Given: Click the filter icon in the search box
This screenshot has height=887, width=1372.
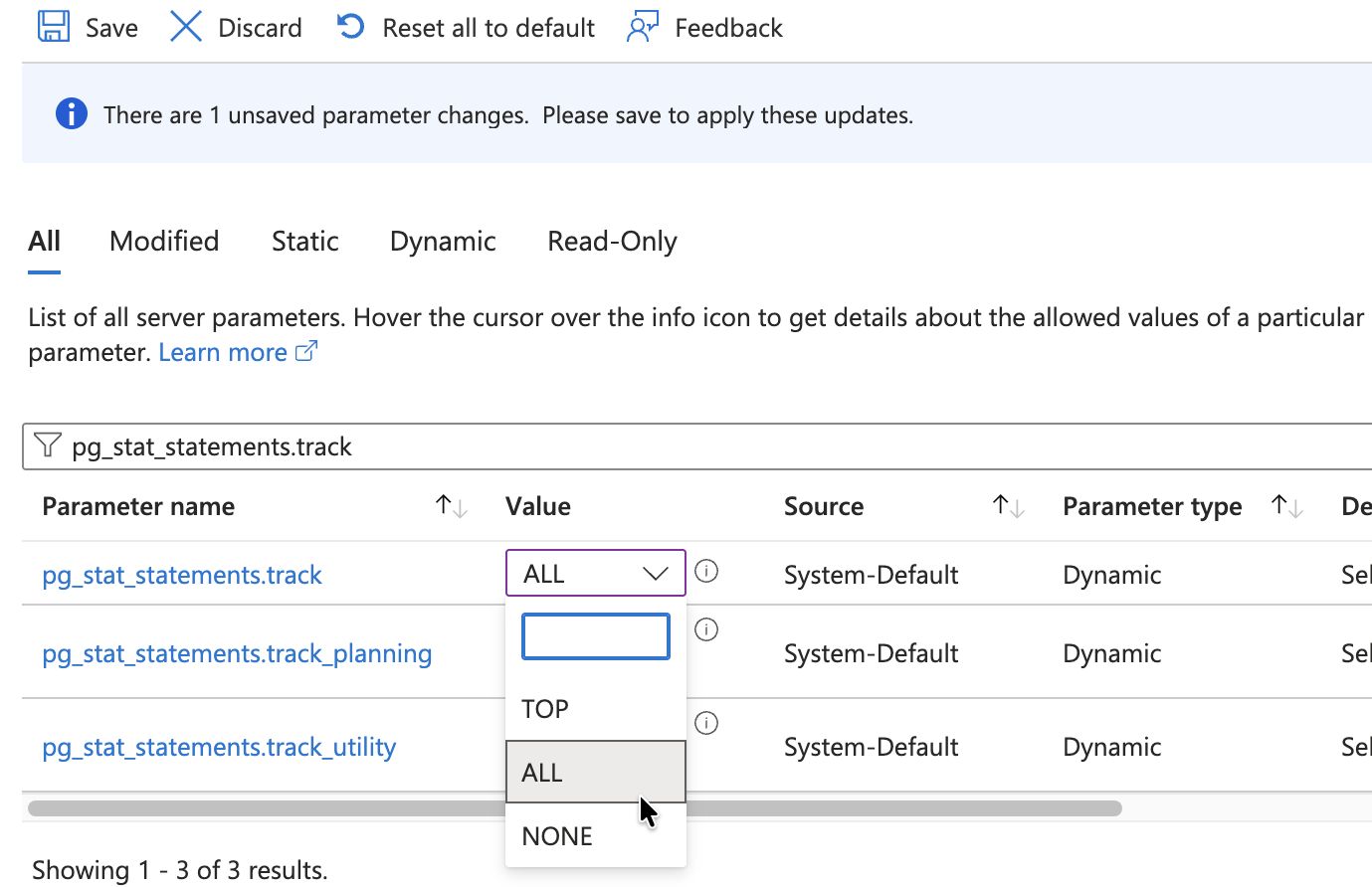Looking at the screenshot, I should coord(47,445).
